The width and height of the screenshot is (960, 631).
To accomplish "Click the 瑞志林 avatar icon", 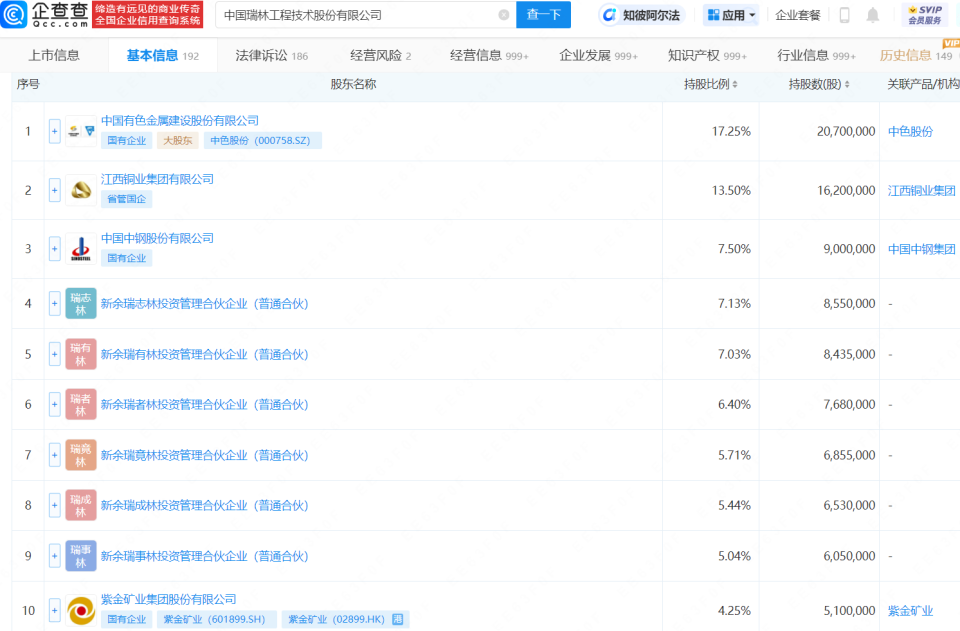I will coord(81,304).
